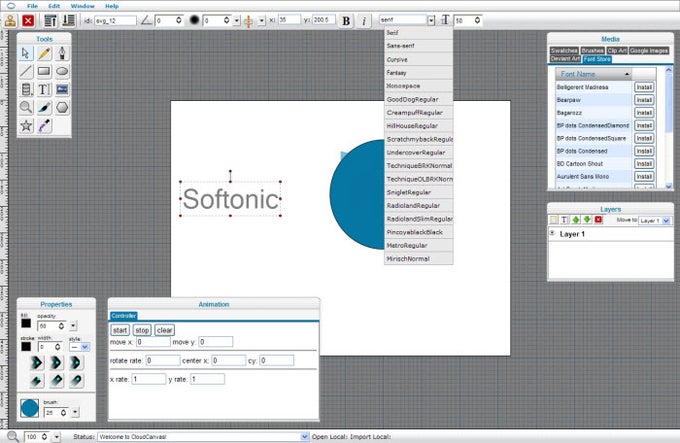This screenshot has height=443, width=680.
Task: Click the id input field svg_12
Action: (x=115, y=20)
